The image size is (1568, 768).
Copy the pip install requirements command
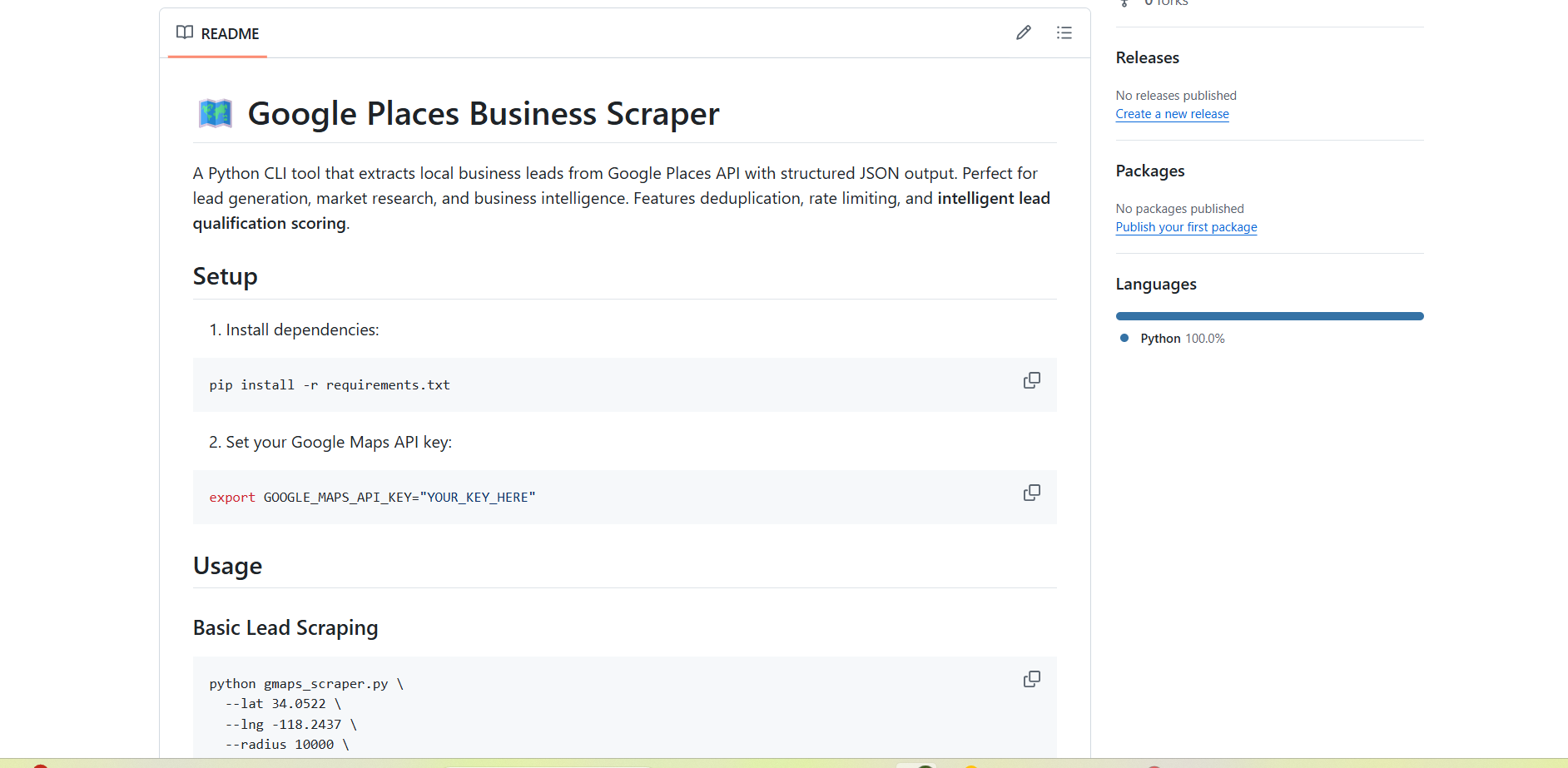[1031, 380]
